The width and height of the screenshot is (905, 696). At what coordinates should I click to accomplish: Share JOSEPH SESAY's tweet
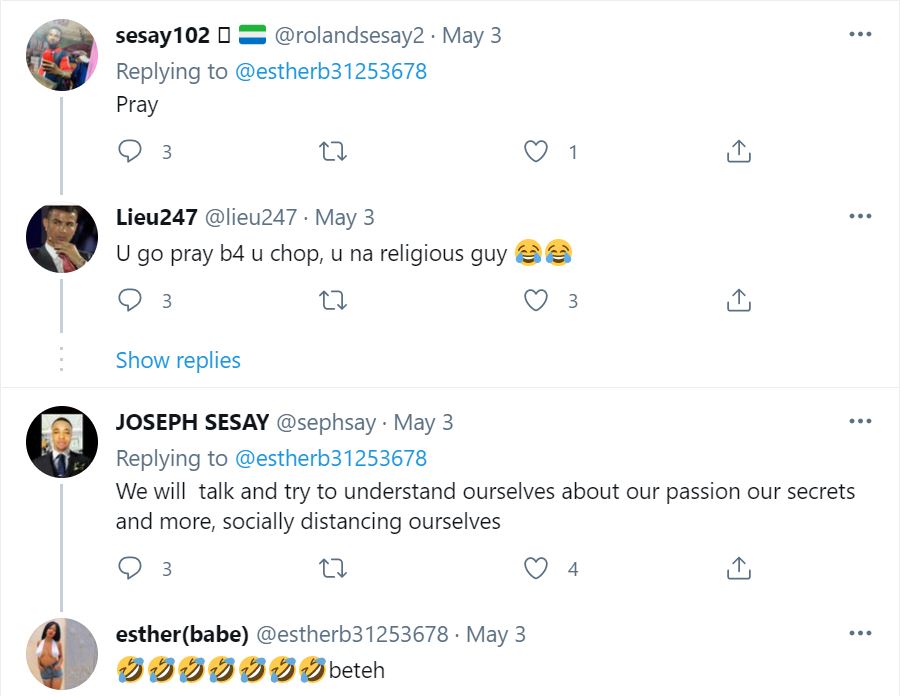(738, 569)
